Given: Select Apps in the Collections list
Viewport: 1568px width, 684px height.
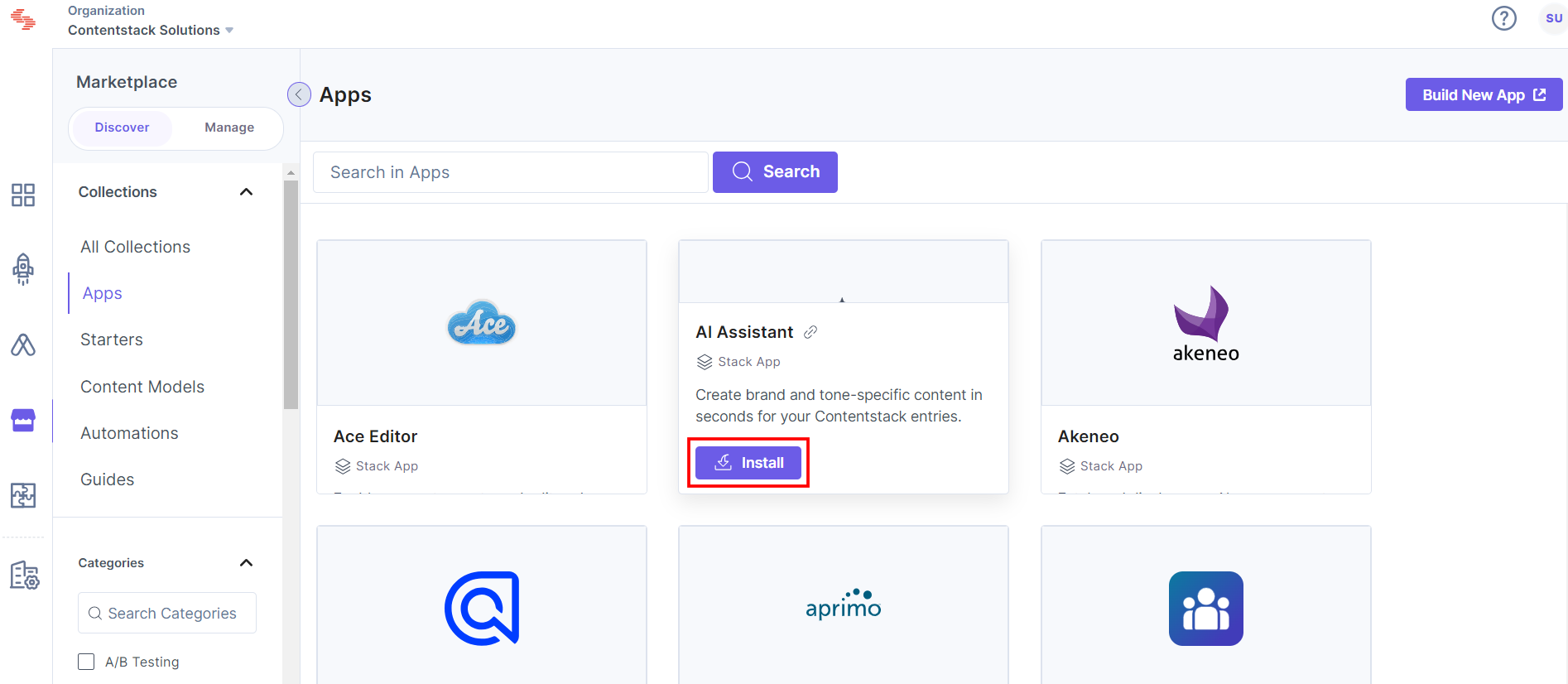Looking at the screenshot, I should click(102, 293).
